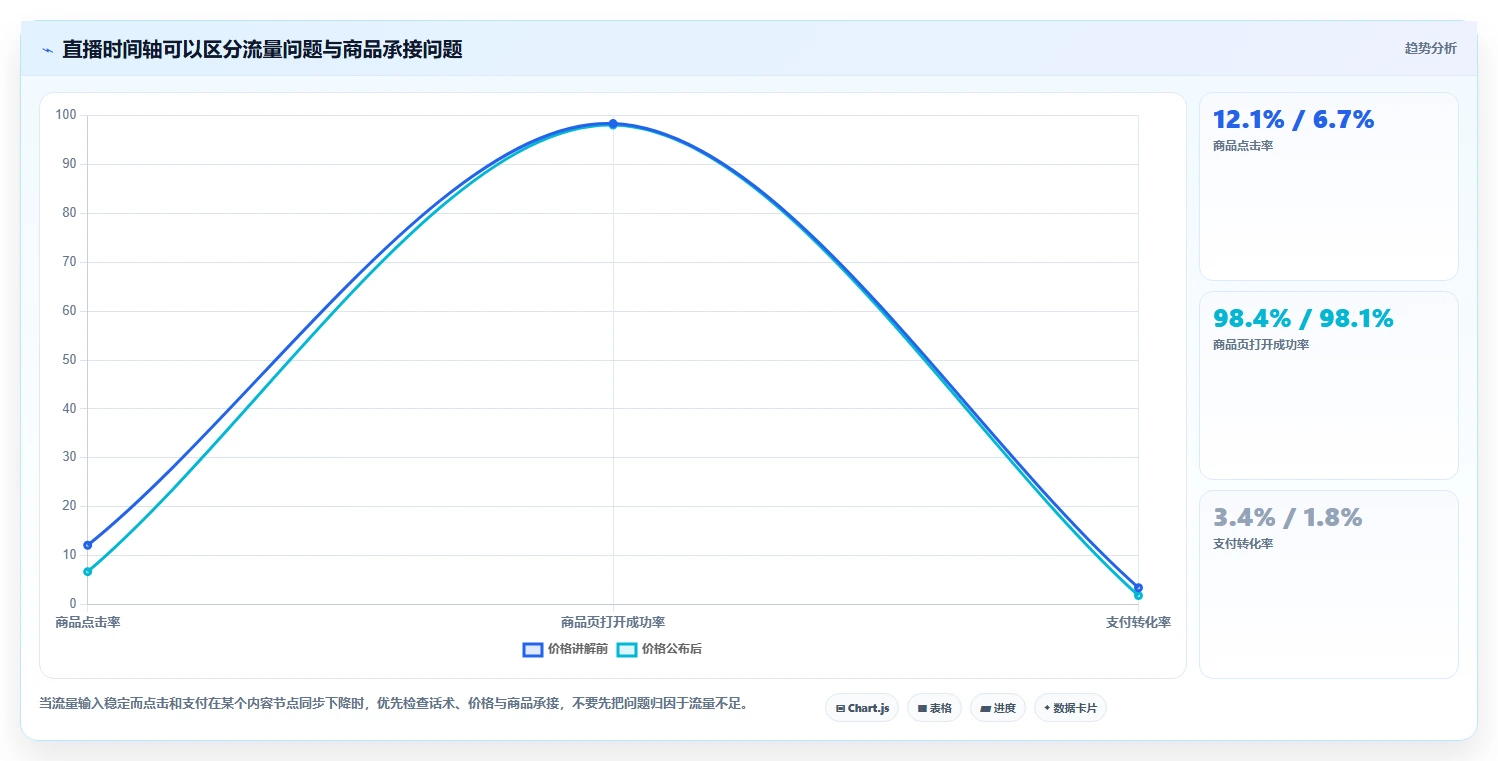Click the peak data point at 商品页打开成功率

pos(613,124)
